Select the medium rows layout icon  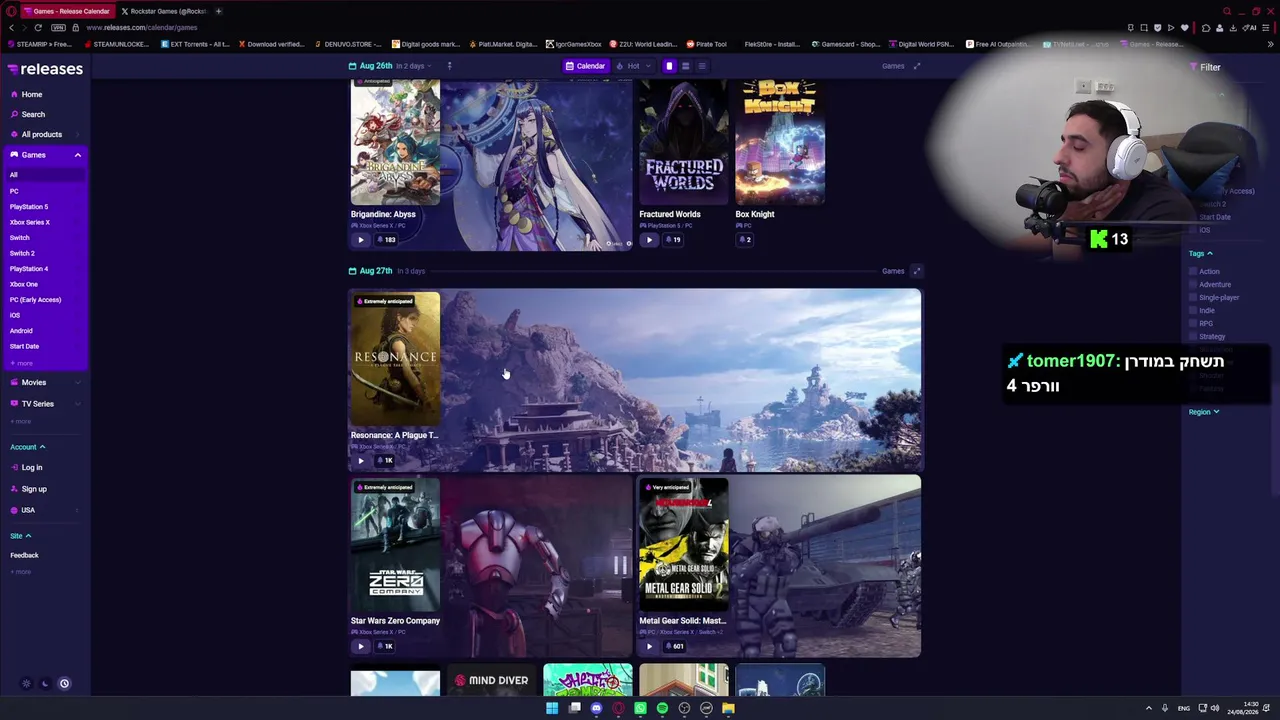[685, 66]
